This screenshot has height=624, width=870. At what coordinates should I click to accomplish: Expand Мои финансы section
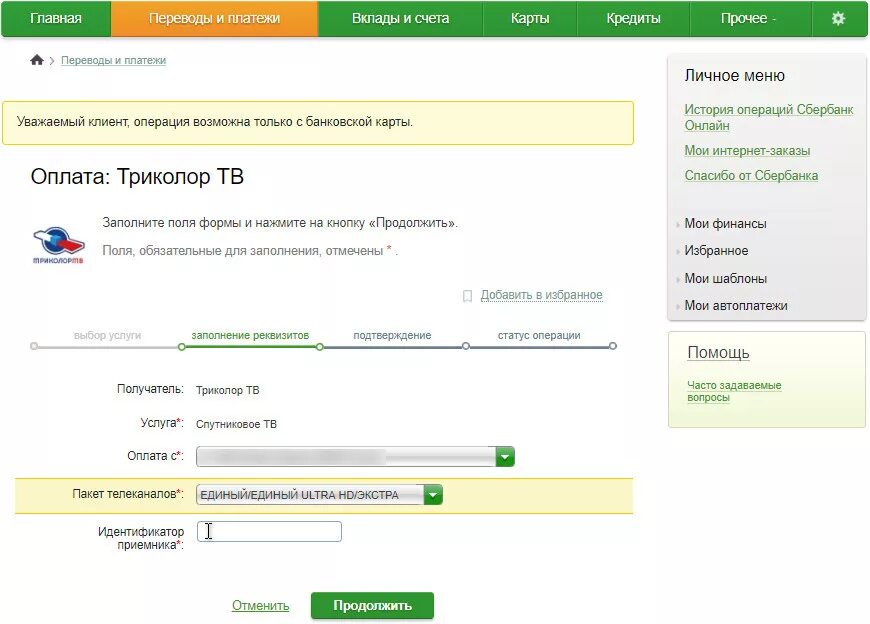pyautogui.click(x=725, y=224)
